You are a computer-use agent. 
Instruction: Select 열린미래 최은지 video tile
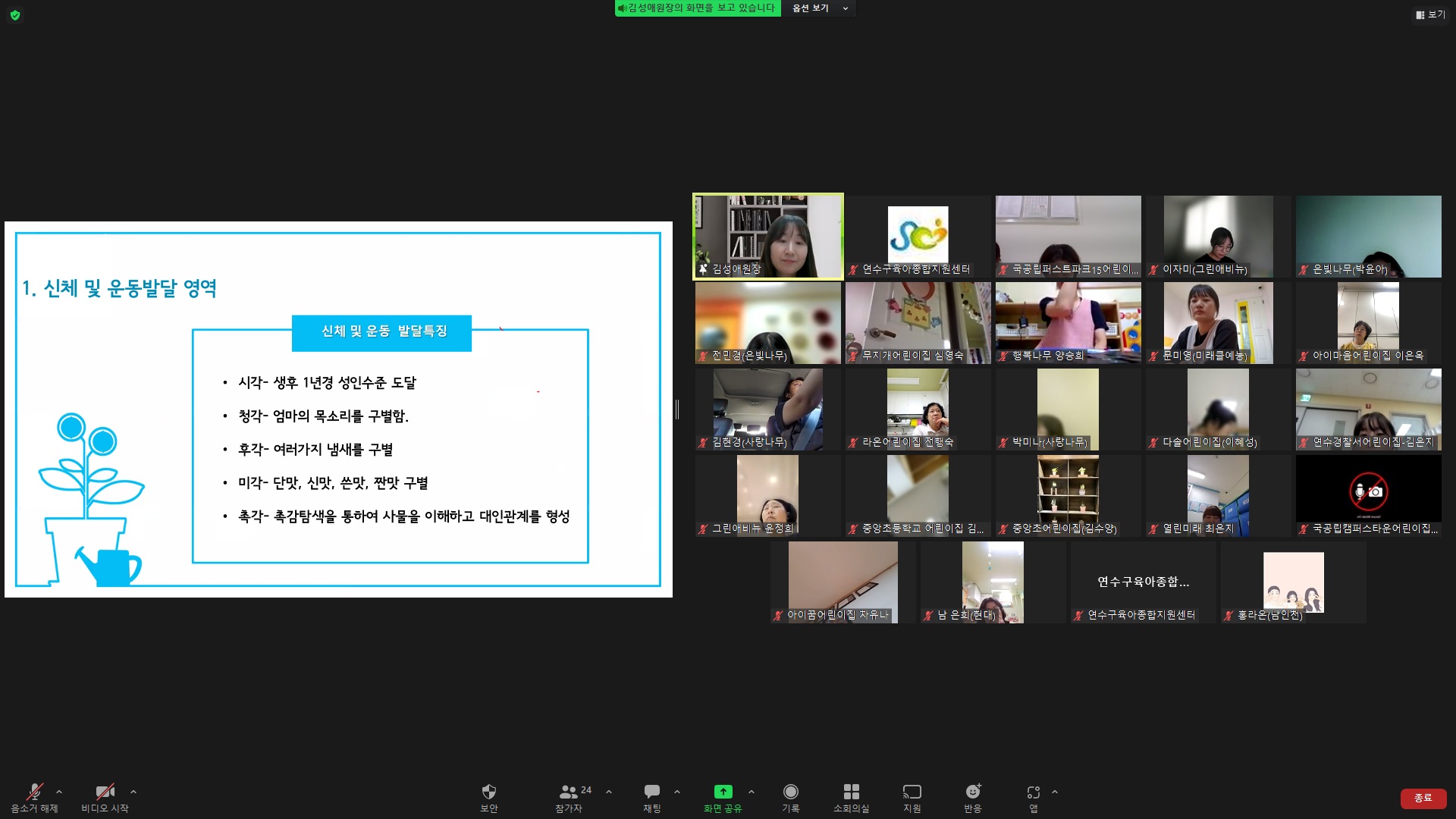tap(1219, 496)
